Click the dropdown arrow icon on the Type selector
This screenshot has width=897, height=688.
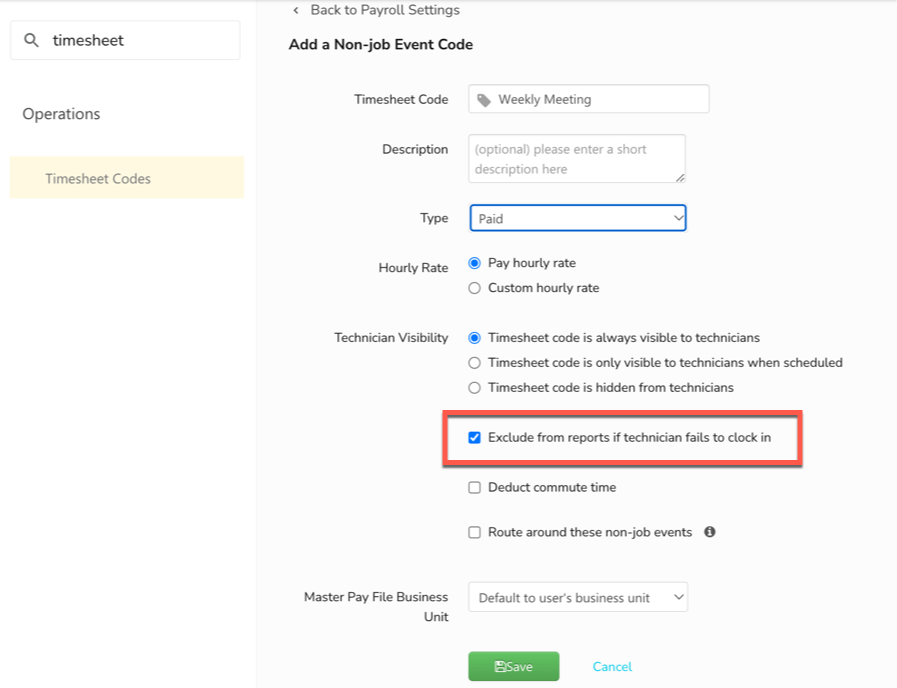679,218
